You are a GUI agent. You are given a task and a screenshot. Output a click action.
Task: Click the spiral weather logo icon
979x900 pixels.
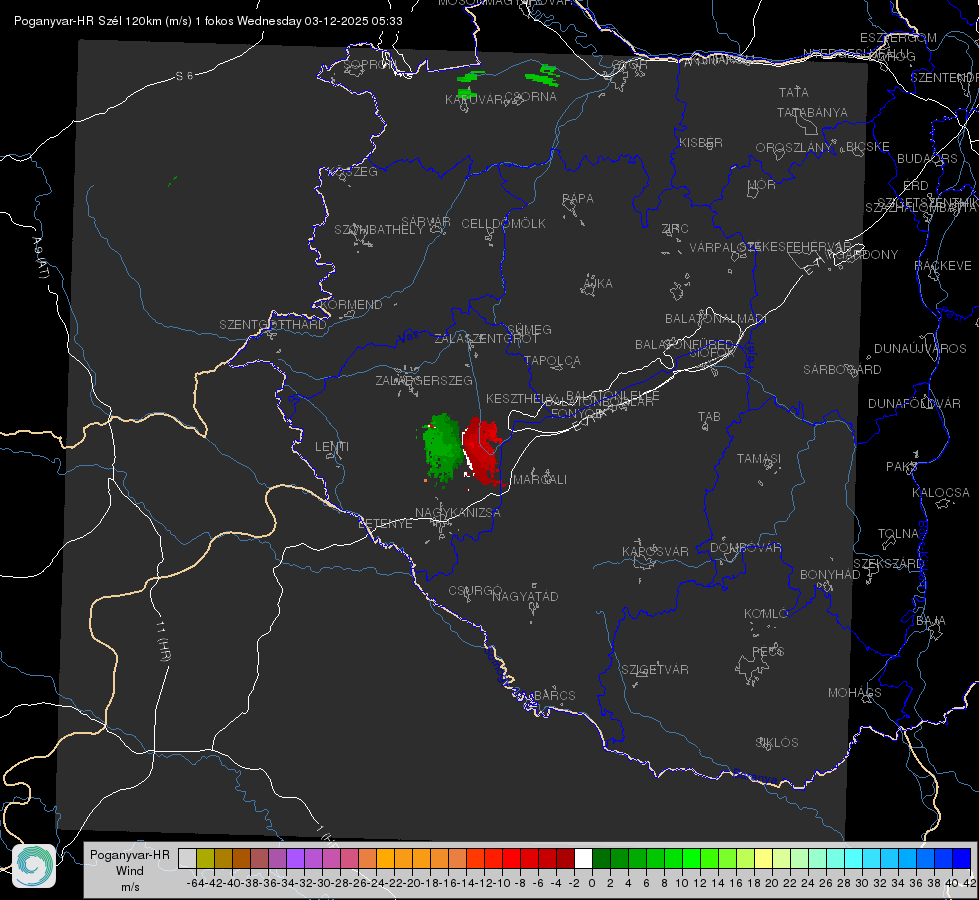(x=34, y=866)
